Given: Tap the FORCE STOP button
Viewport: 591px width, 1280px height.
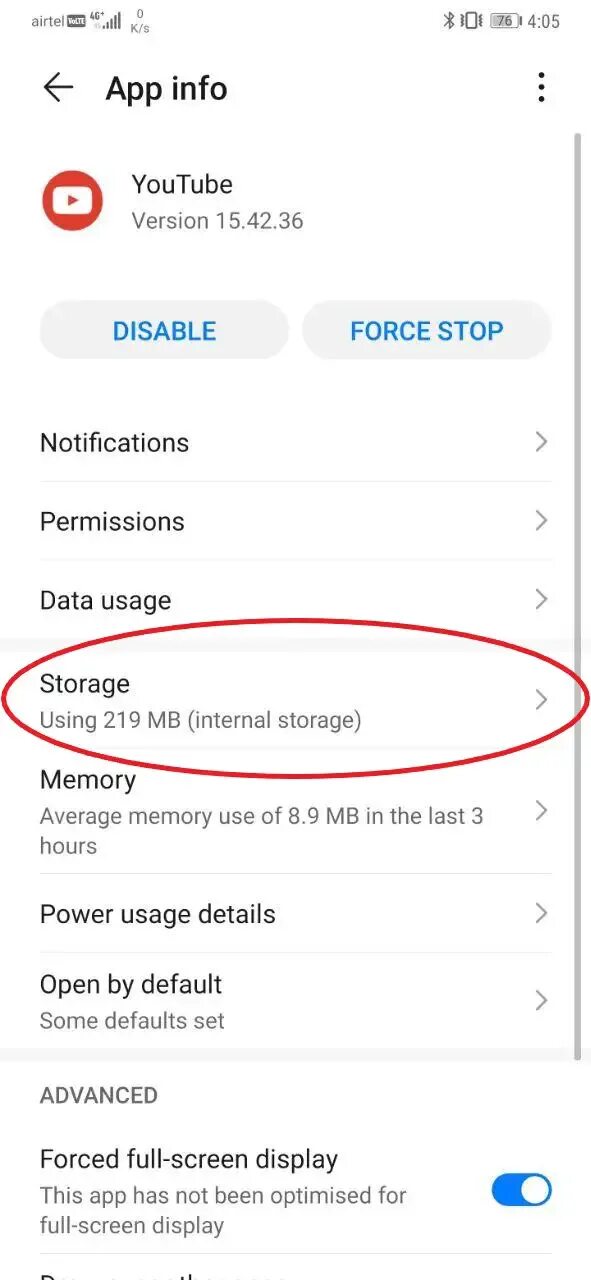Looking at the screenshot, I should point(426,331).
